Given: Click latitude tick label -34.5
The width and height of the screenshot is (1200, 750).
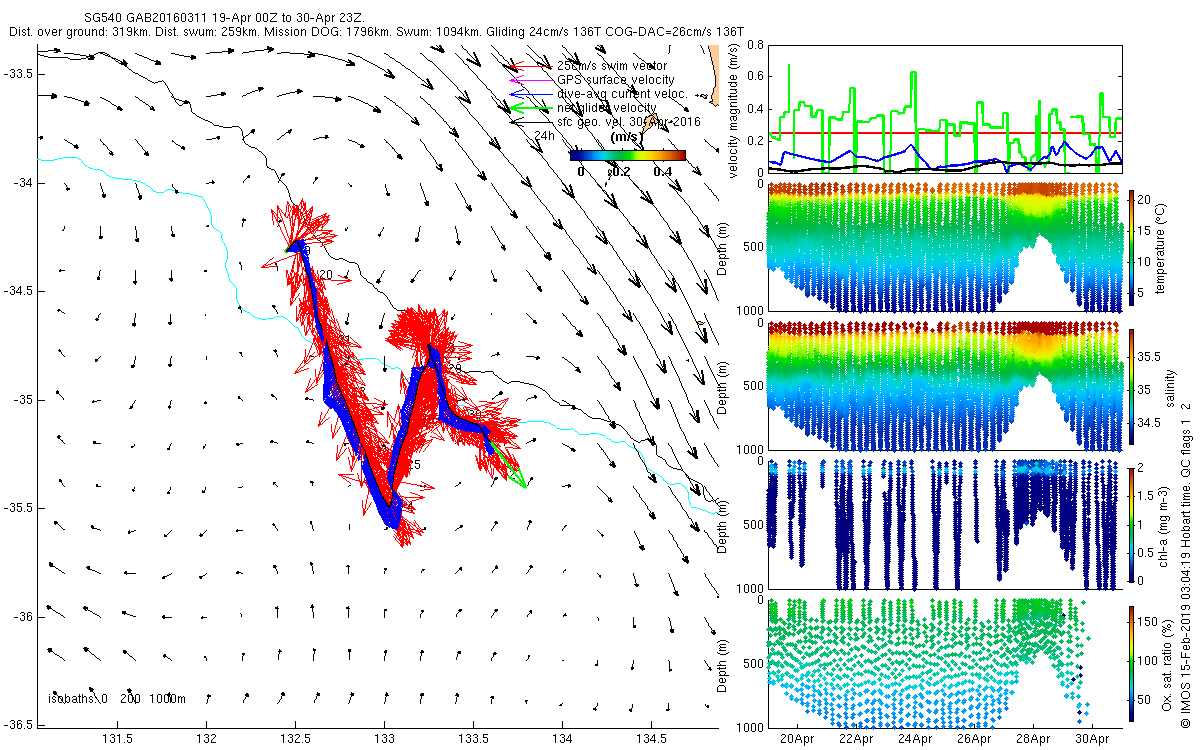Looking at the screenshot, I should pos(18,291).
